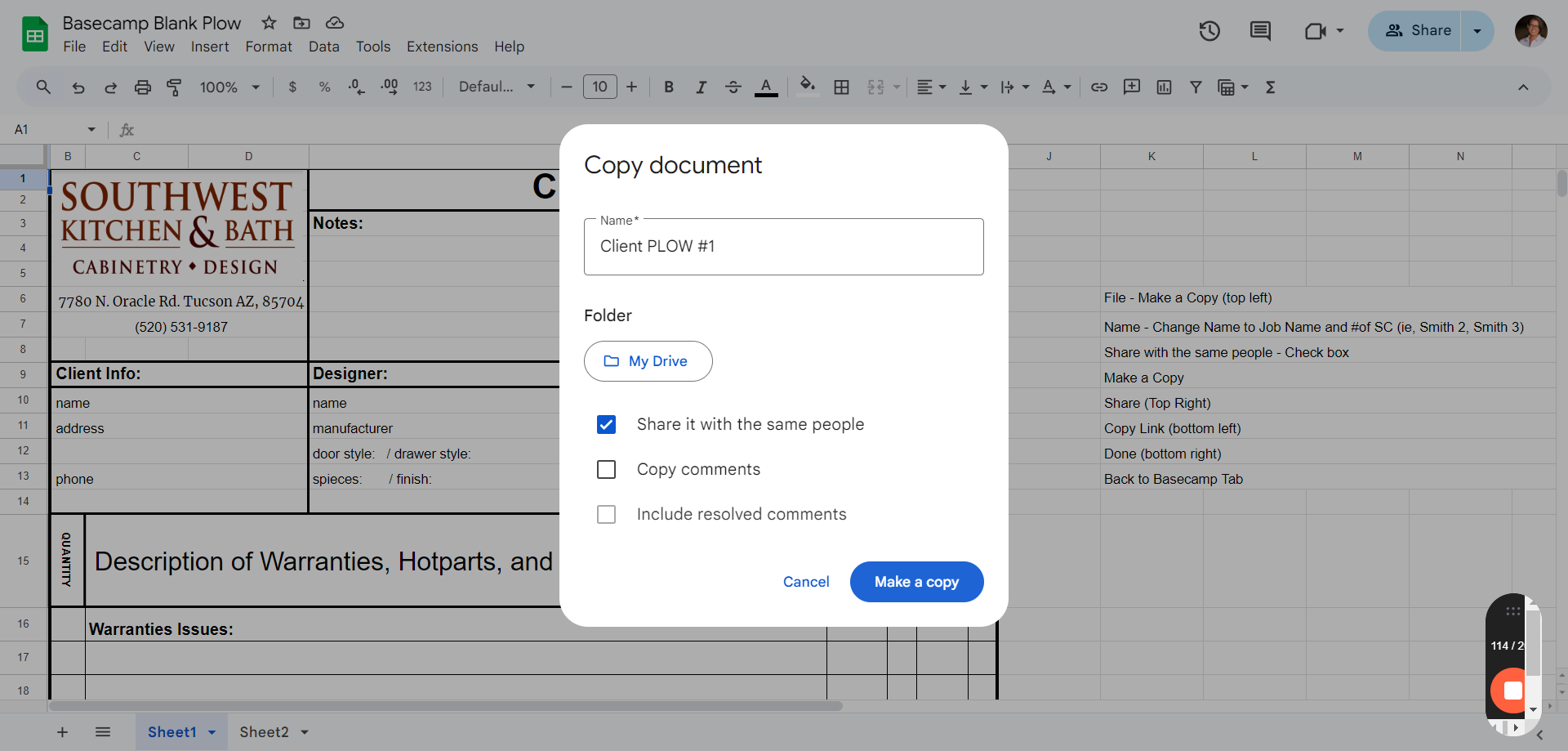1568x751 pixels.
Task: Switch to the Sheet2 tab
Action: click(264, 732)
